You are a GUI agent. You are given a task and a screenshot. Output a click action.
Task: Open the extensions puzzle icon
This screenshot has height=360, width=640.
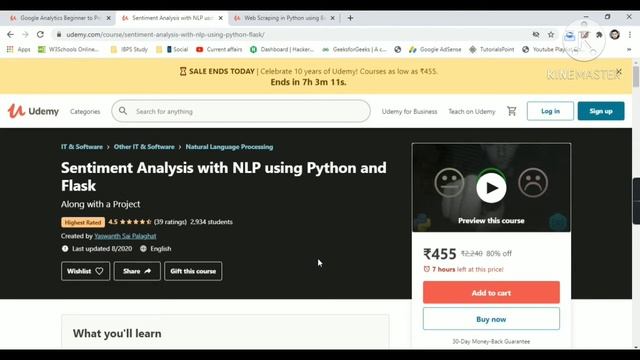tap(599, 35)
